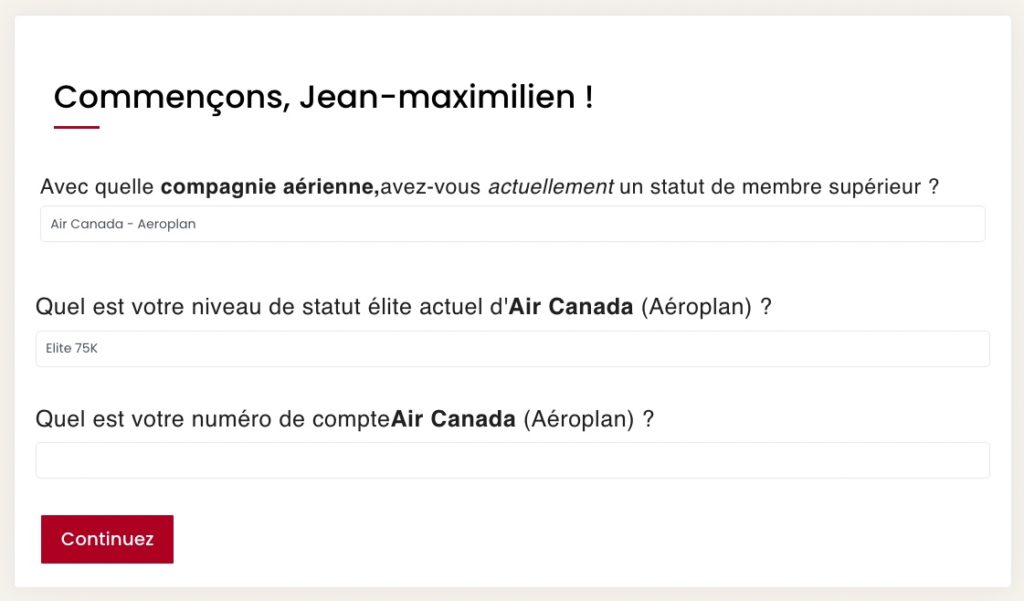This screenshot has height=601, width=1024.
Task: Click "(Aéroplan)" in the account number question
Action: tap(578, 419)
